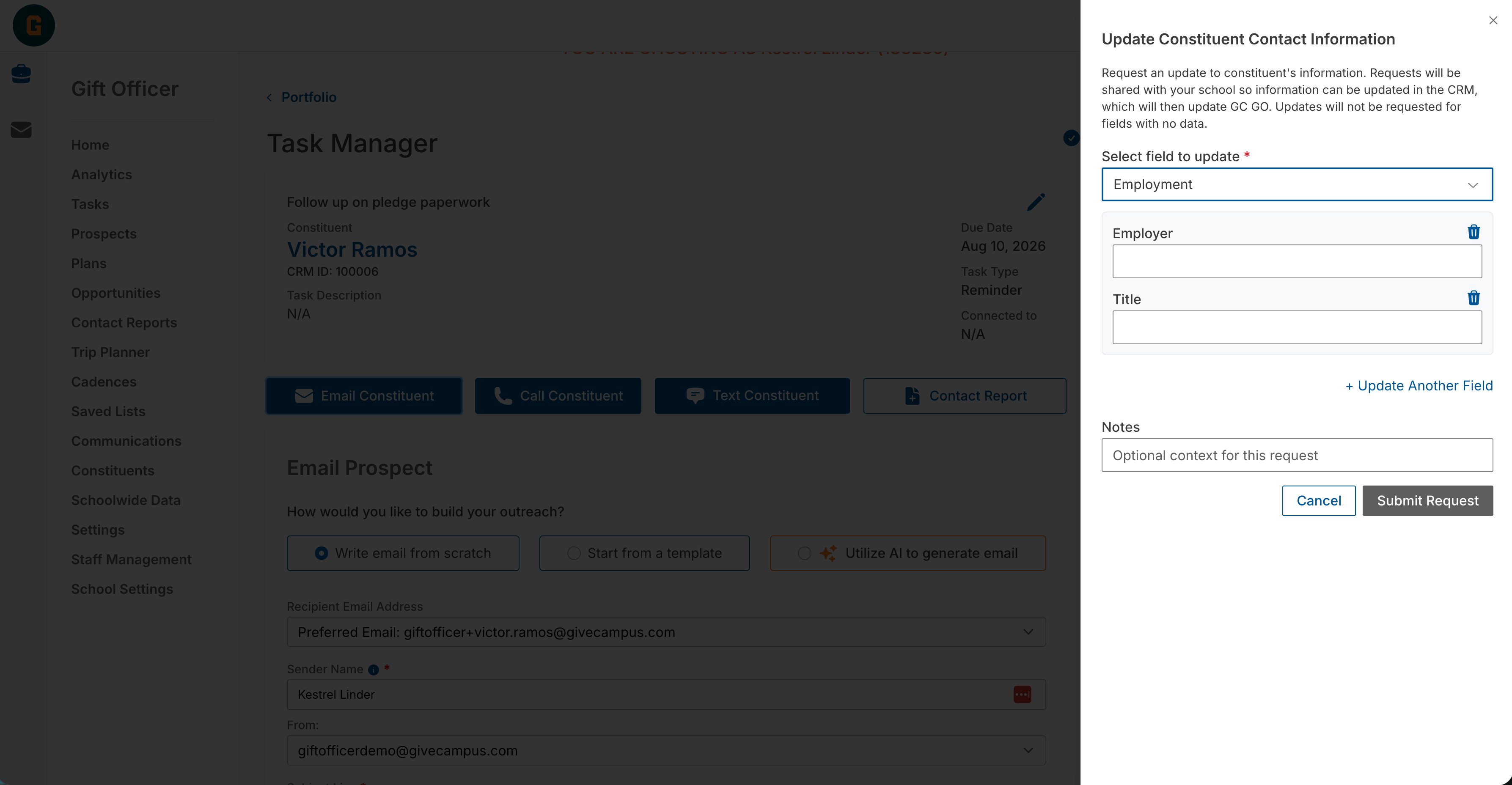Focus the Employer input field

(1297, 261)
